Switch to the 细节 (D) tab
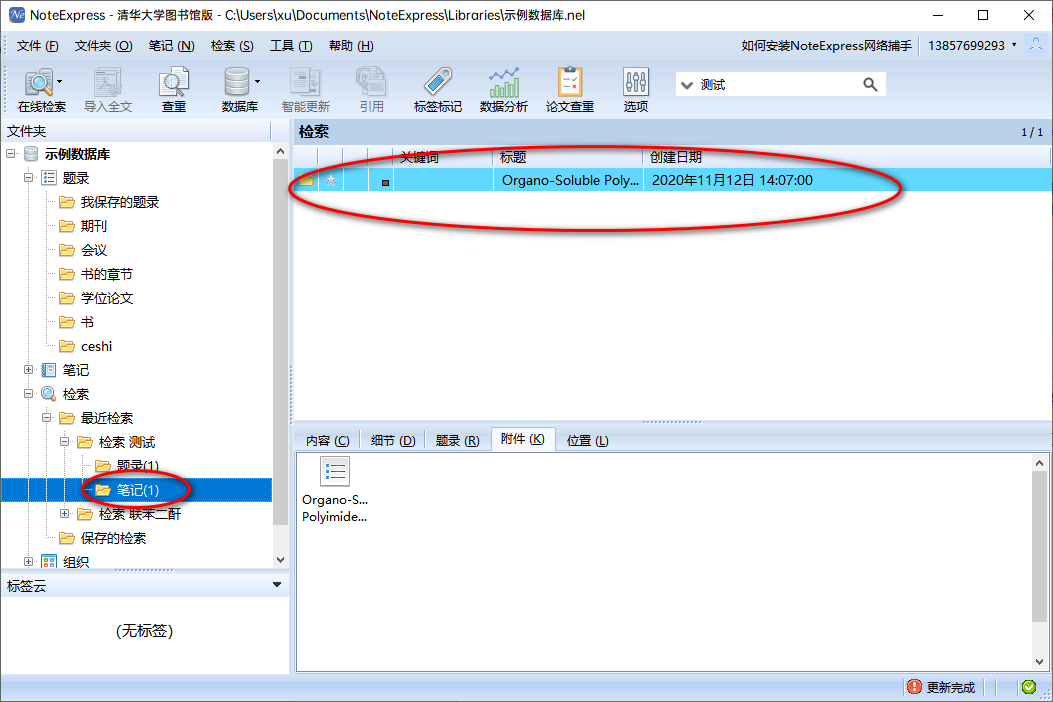Viewport: 1053px width, 702px height. click(393, 441)
